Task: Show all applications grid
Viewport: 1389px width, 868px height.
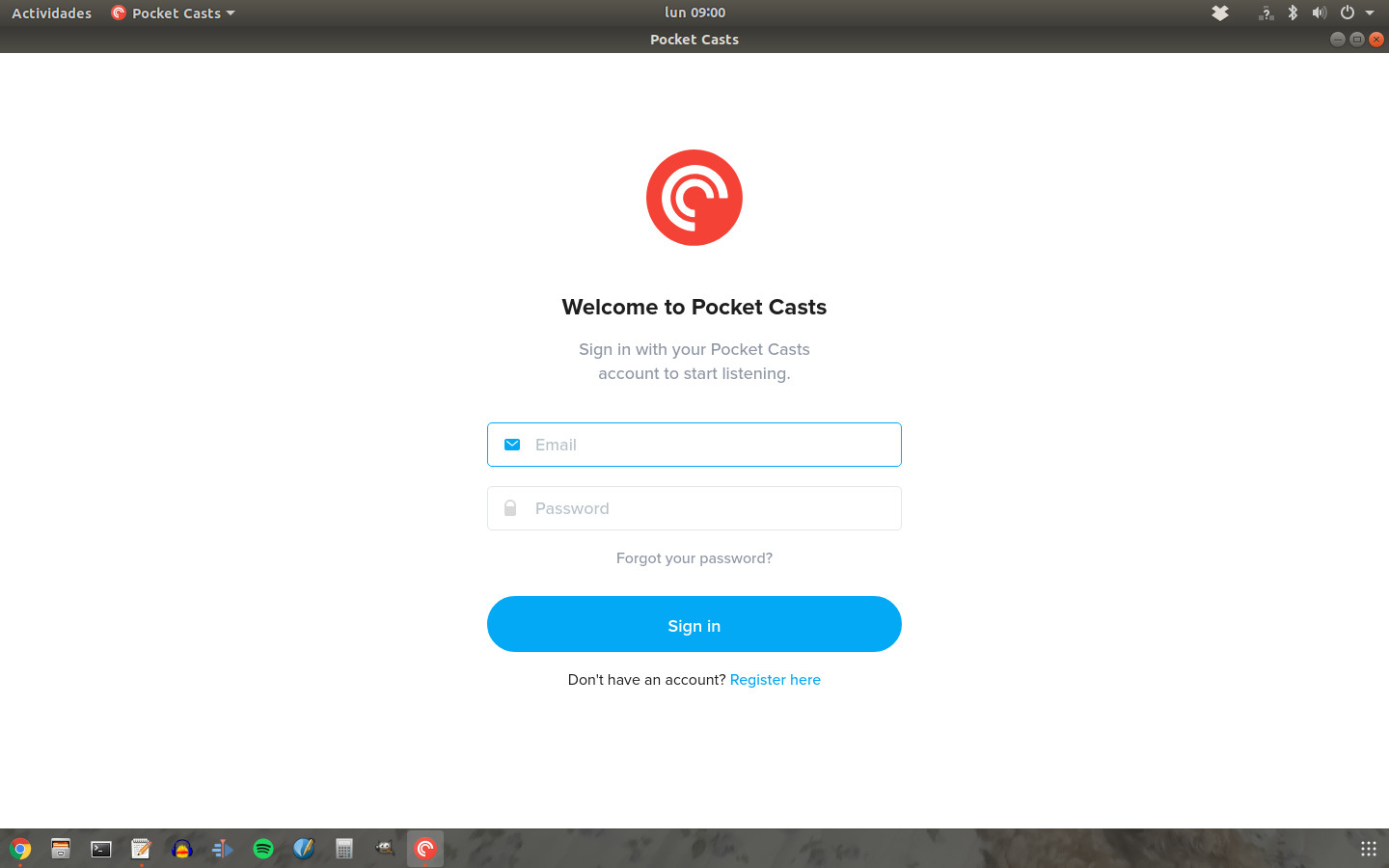Action: click(1368, 849)
